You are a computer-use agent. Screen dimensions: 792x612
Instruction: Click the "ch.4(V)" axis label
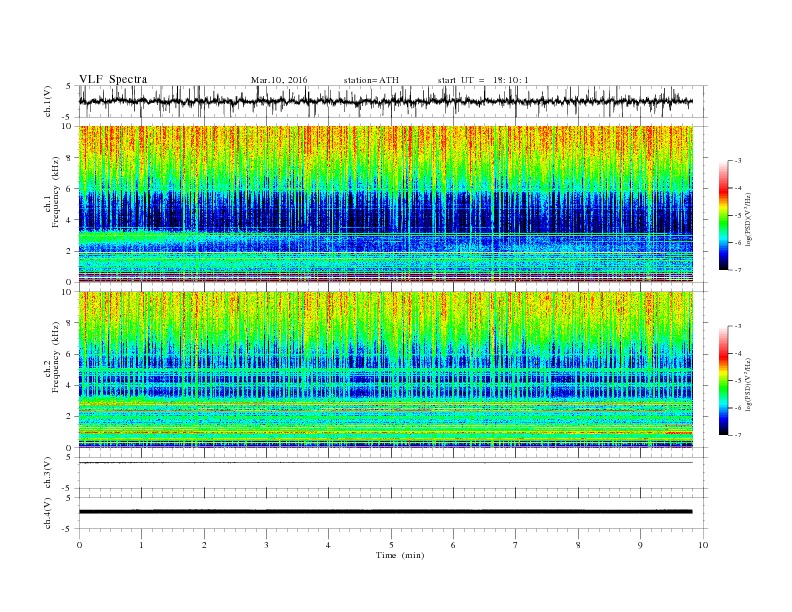tap(47, 513)
